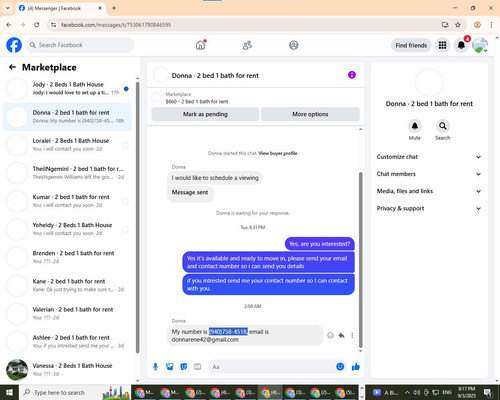Click the chat messages scrollbar
The height and width of the screenshot is (400, 500).
360,260
